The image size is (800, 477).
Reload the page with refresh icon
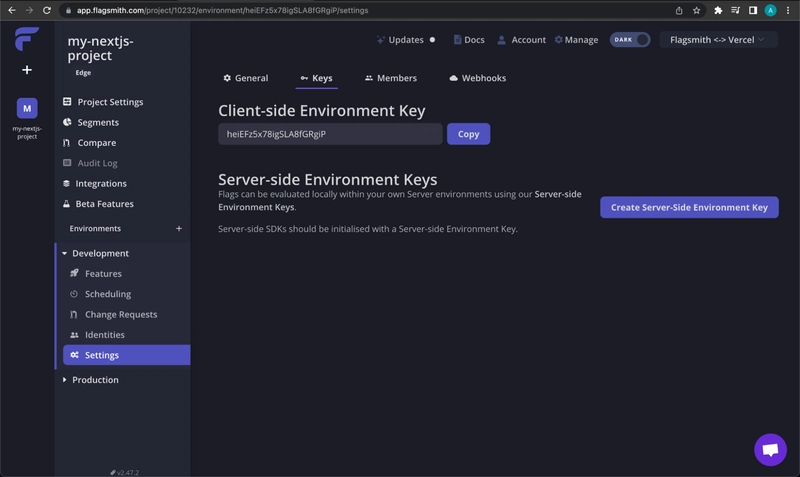47,10
